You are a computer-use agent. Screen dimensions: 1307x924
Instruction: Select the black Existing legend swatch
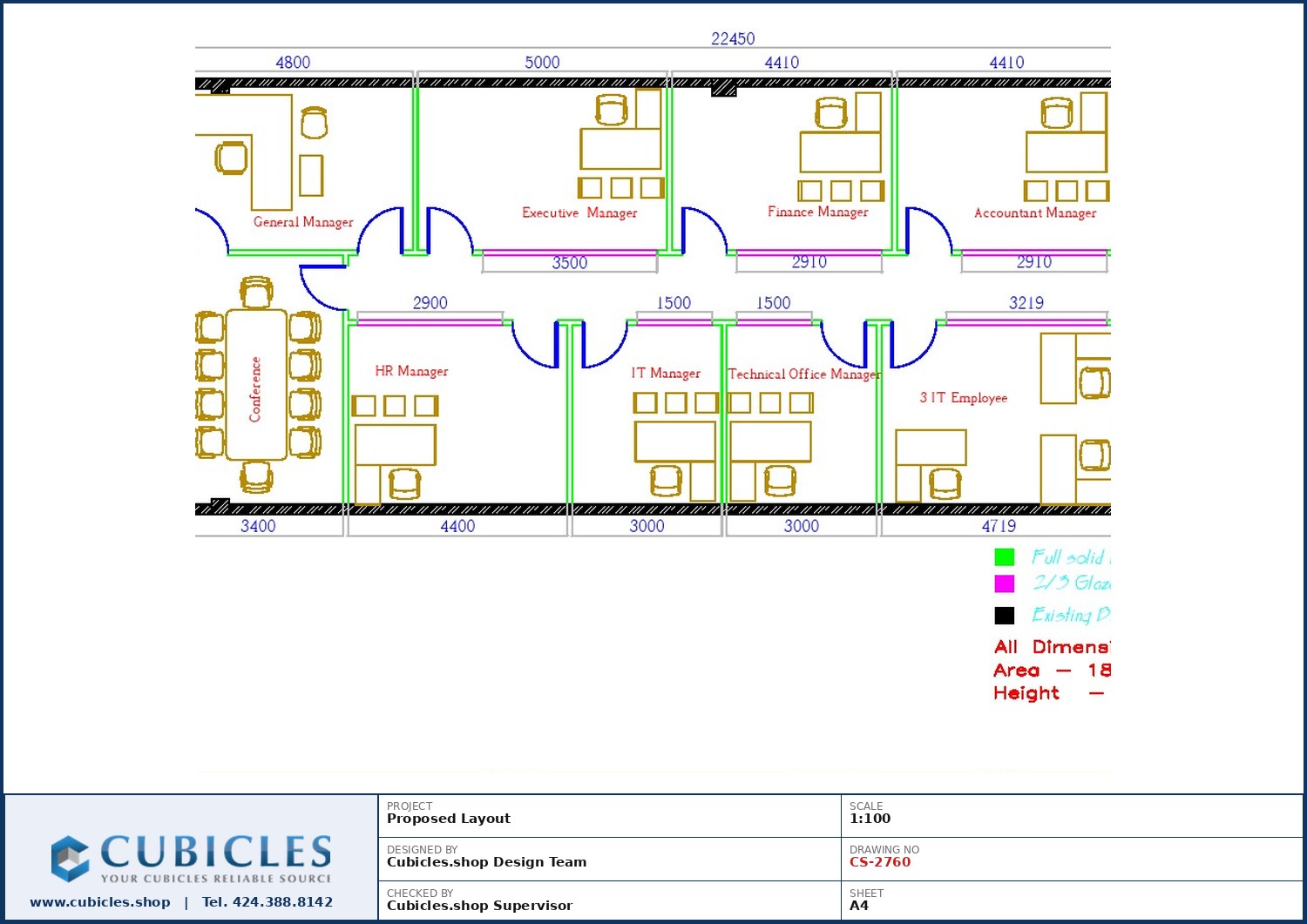click(1004, 616)
